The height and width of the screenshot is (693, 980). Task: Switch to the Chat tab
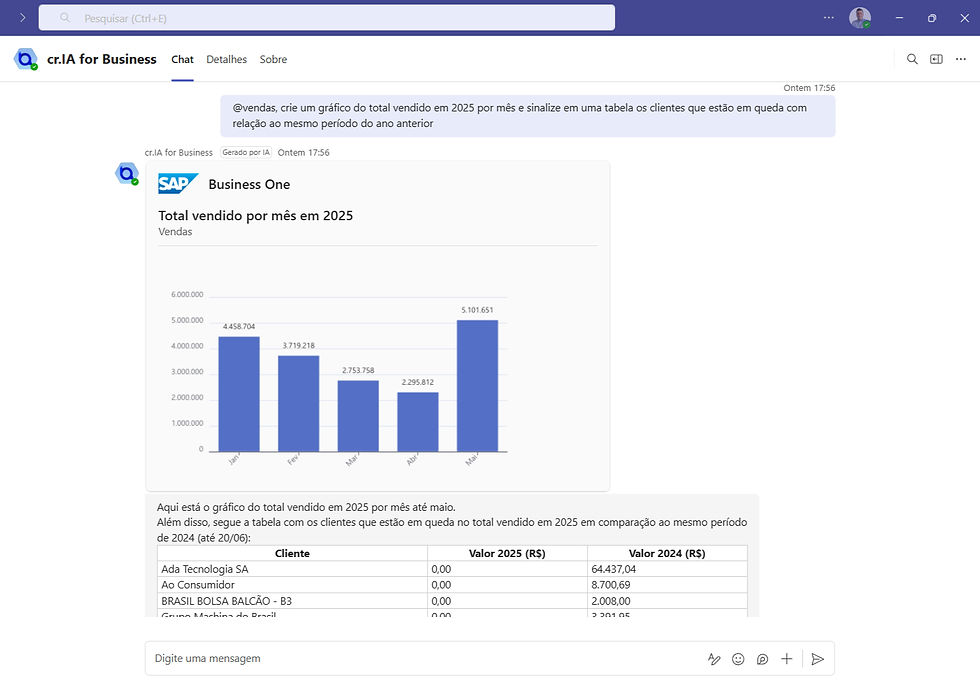[x=182, y=59]
